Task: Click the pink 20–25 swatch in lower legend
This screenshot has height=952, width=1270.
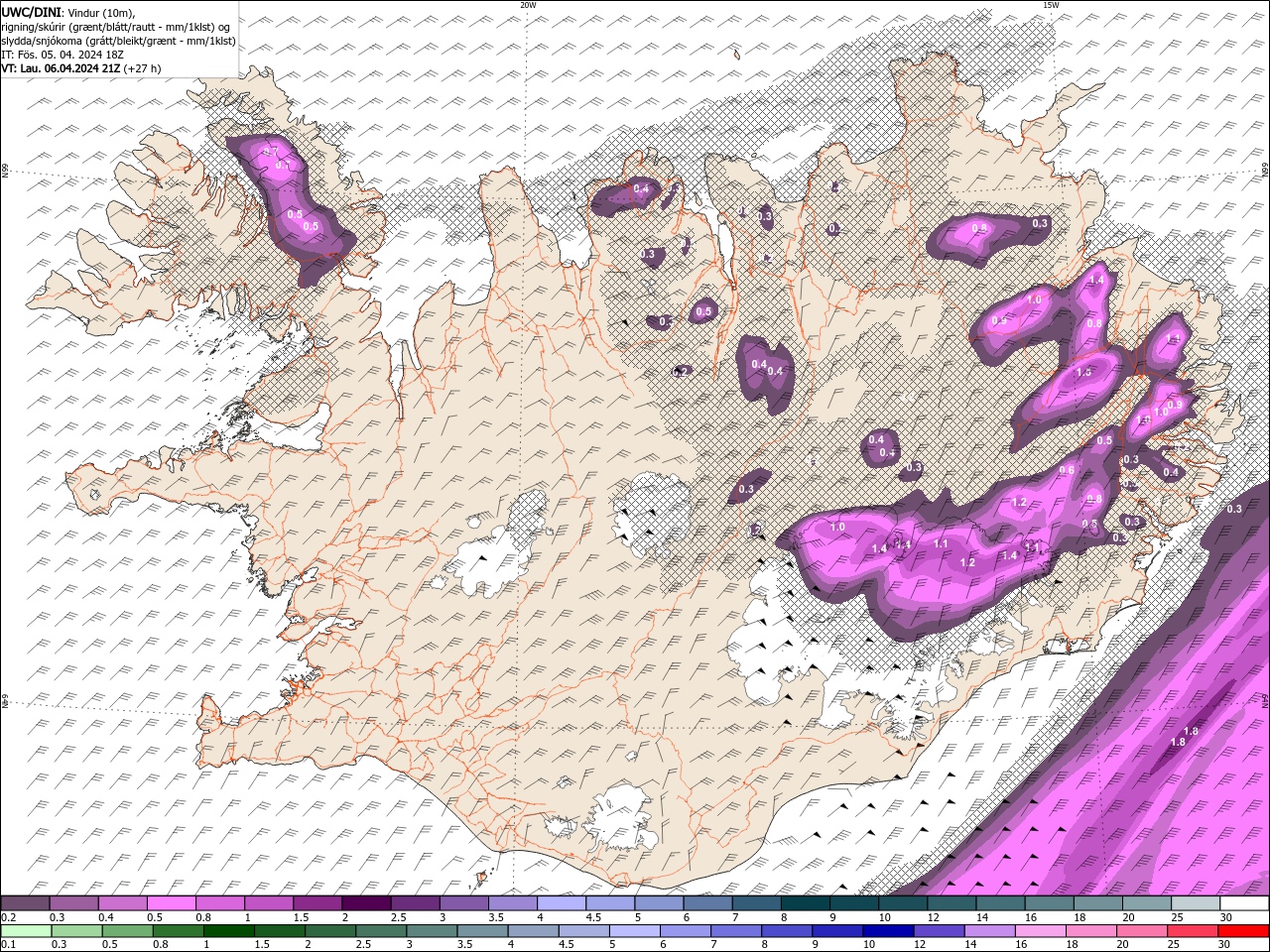Action: [1143, 930]
